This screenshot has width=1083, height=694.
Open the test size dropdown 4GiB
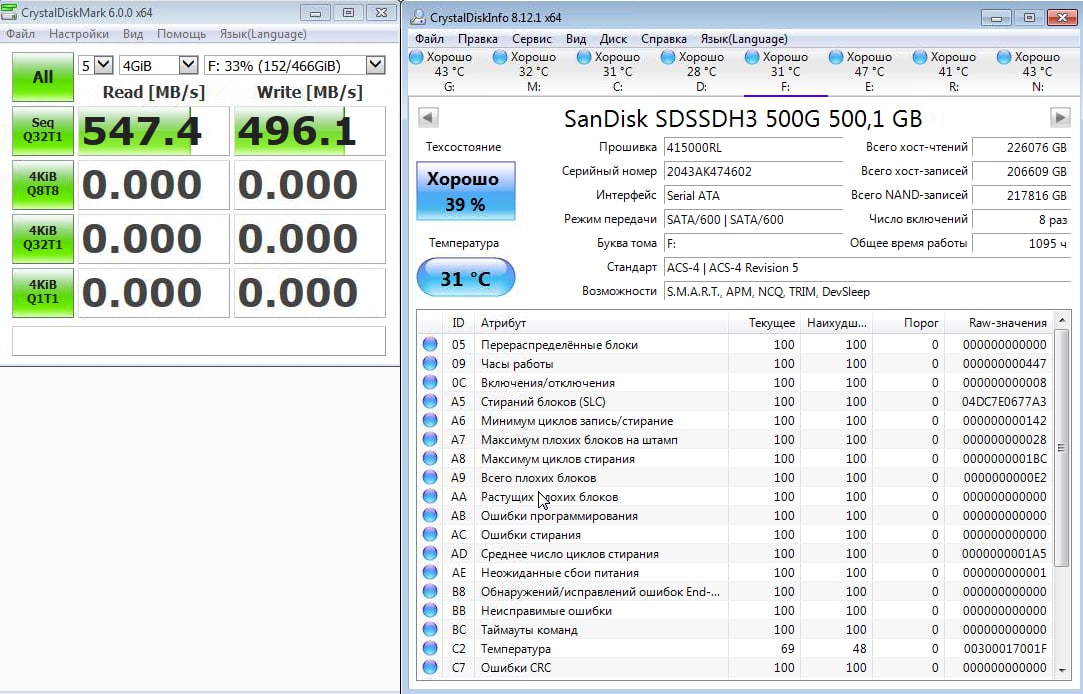159,66
